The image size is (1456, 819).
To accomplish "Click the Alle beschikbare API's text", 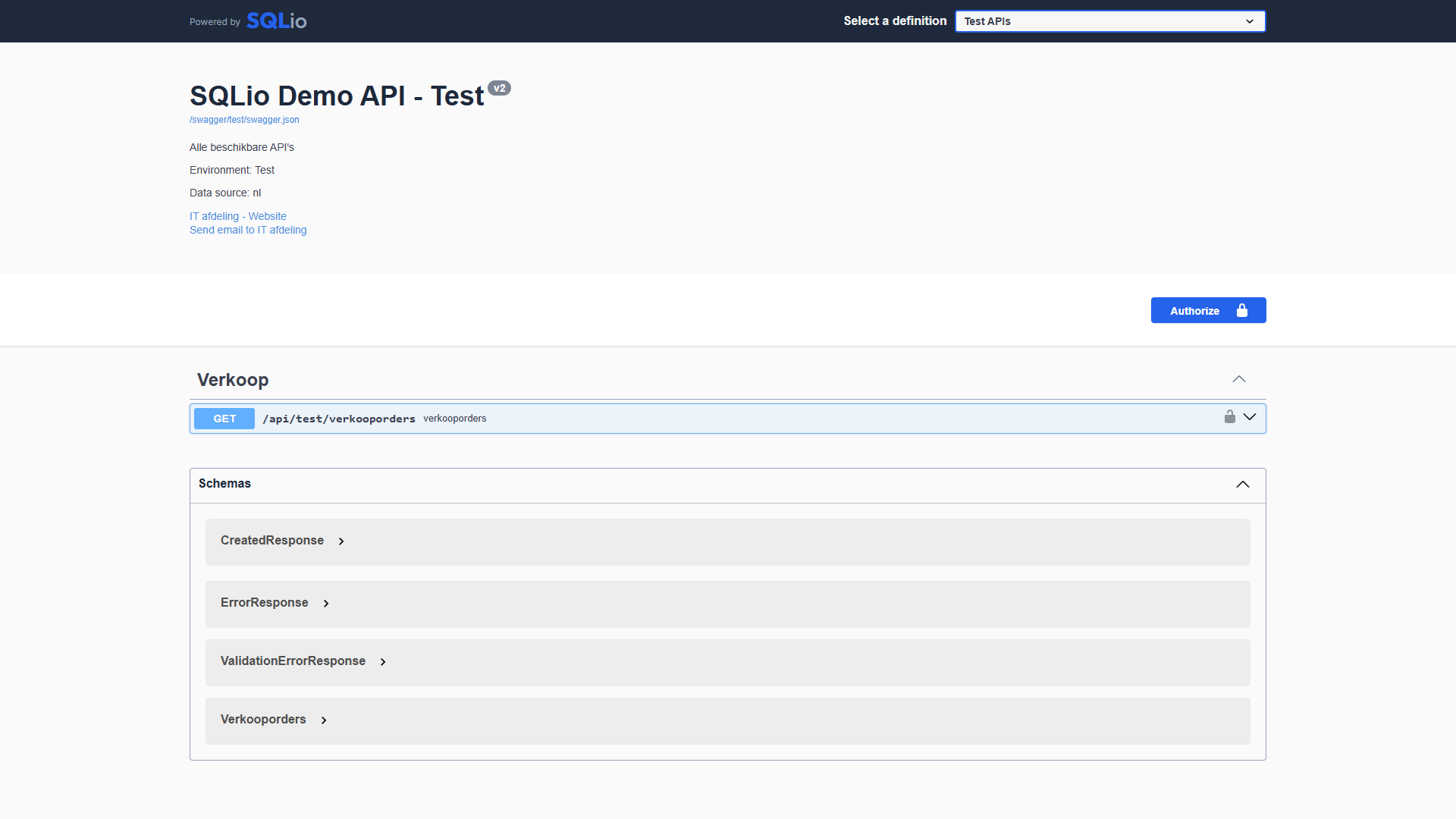I will (242, 147).
